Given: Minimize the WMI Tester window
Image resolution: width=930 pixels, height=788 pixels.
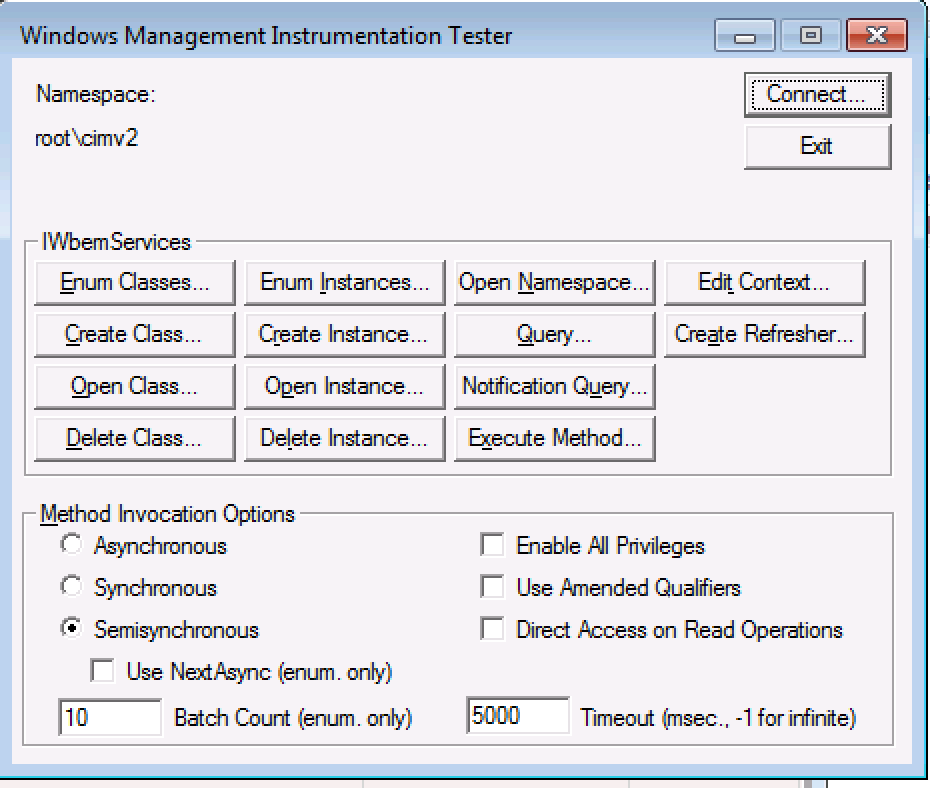Looking at the screenshot, I should click(x=745, y=36).
